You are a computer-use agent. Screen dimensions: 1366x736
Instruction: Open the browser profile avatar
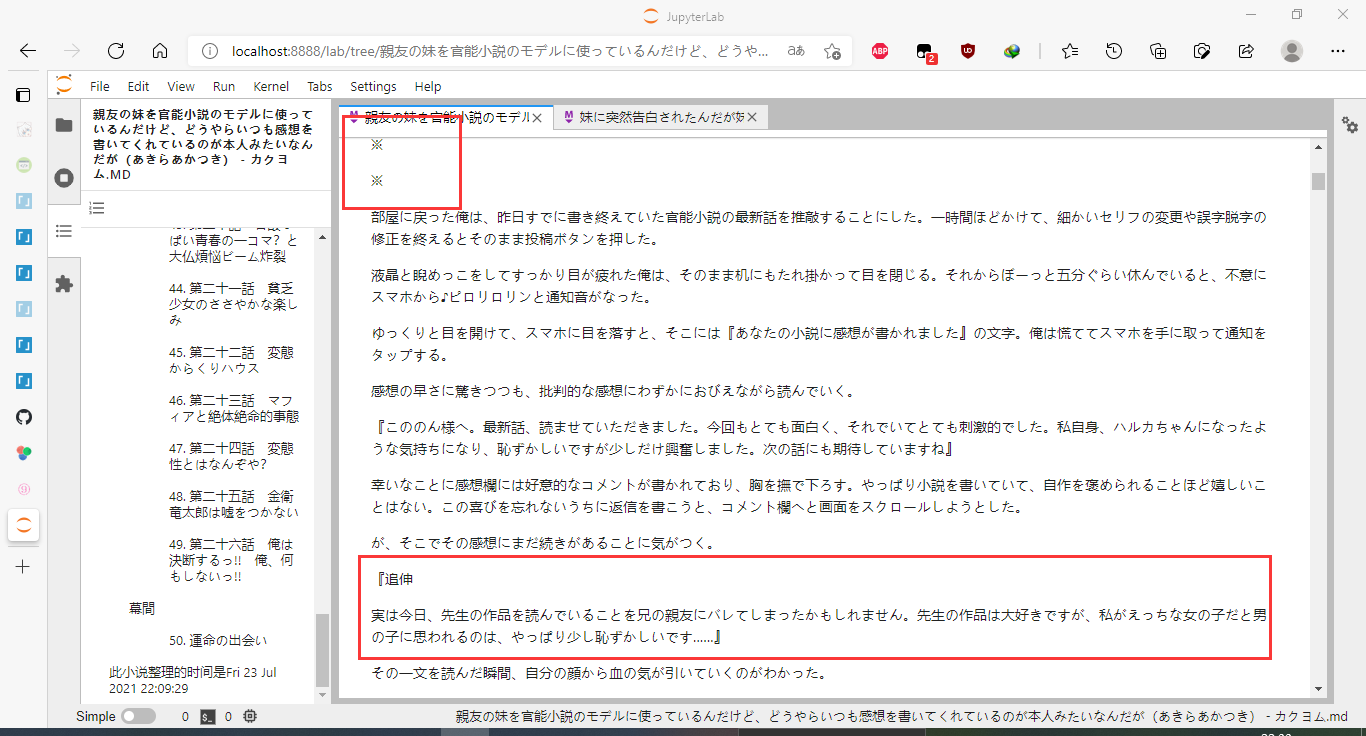point(1292,51)
